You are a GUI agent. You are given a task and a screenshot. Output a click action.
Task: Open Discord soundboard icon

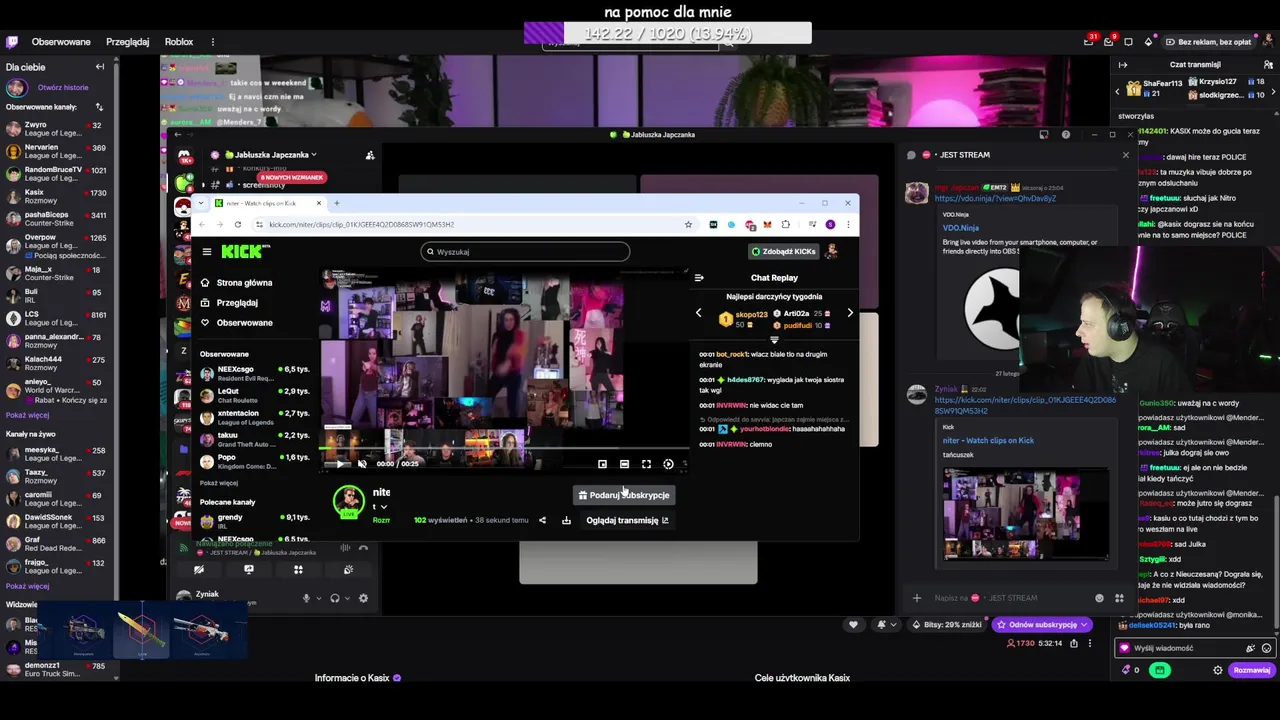coord(348,569)
